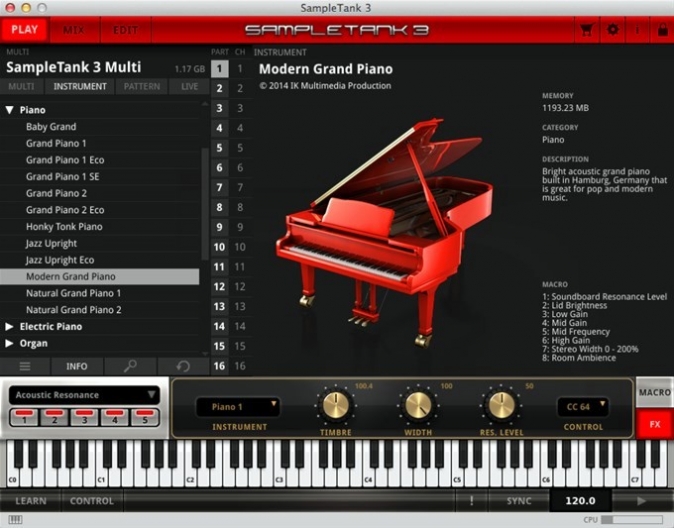The width and height of the screenshot is (674, 528).
Task: Click the instrument list scrollbar
Action: tap(205, 204)
